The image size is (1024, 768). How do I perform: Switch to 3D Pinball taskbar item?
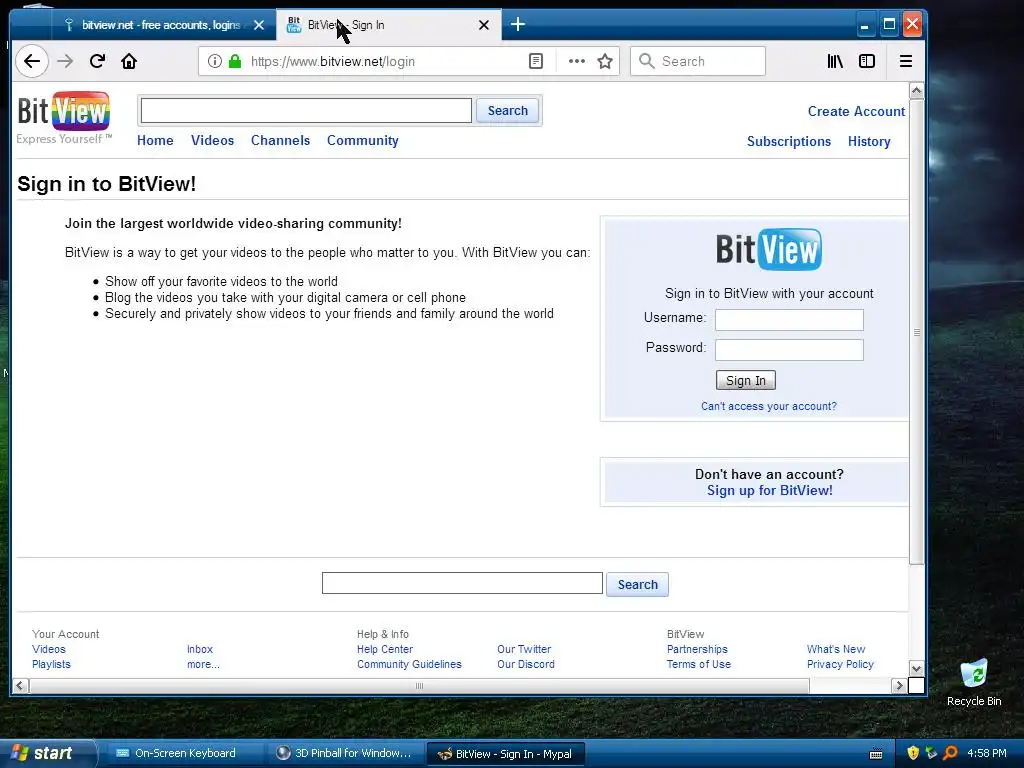coord(345,753)
